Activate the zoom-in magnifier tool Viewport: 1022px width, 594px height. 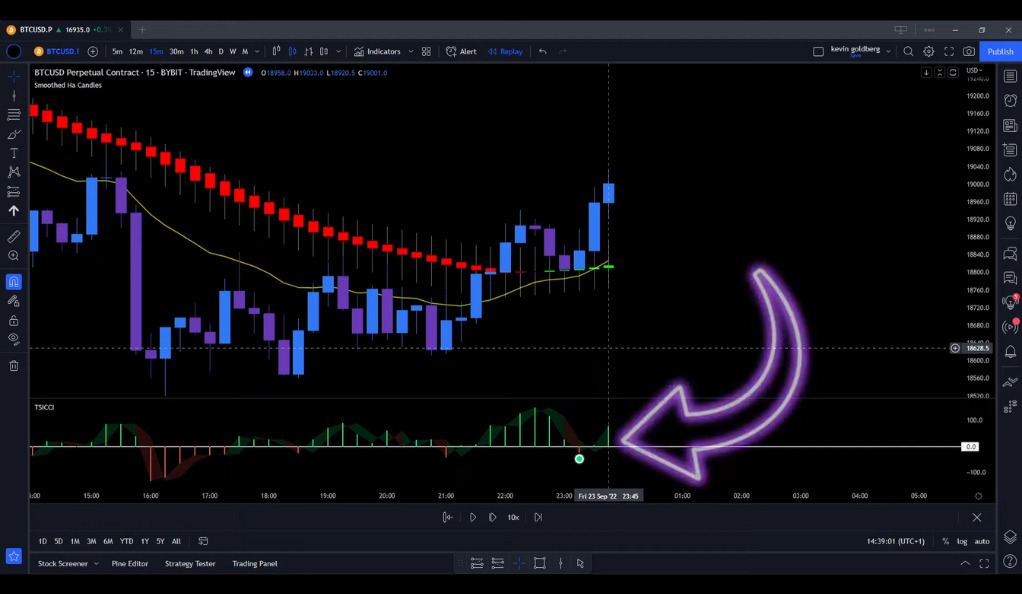[14, 256]
